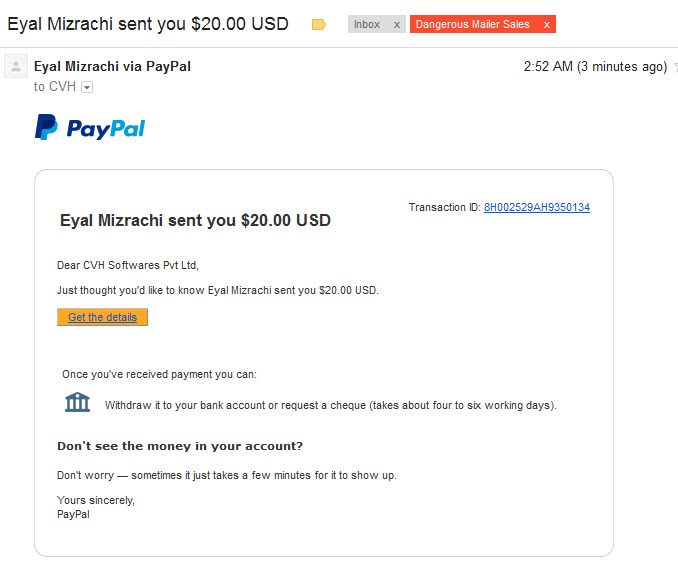Click 'Don't see the money' heading
Screen dimensions: 678x580
pyautogui.click(x=180, y=446)
